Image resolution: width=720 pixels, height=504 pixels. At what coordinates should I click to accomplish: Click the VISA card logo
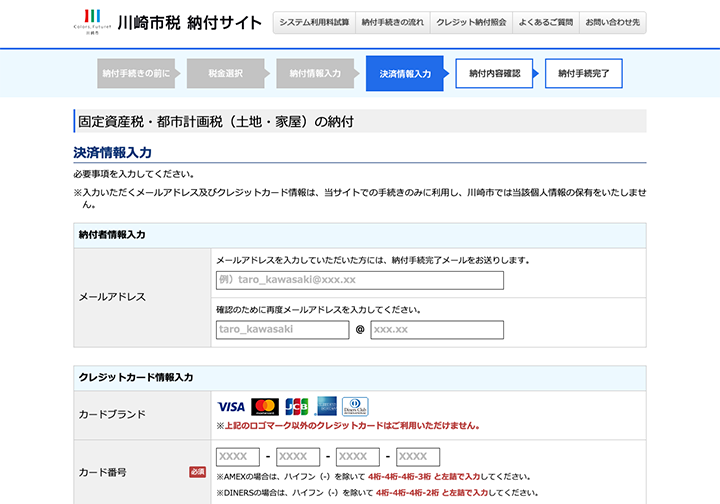coord(231,407)
